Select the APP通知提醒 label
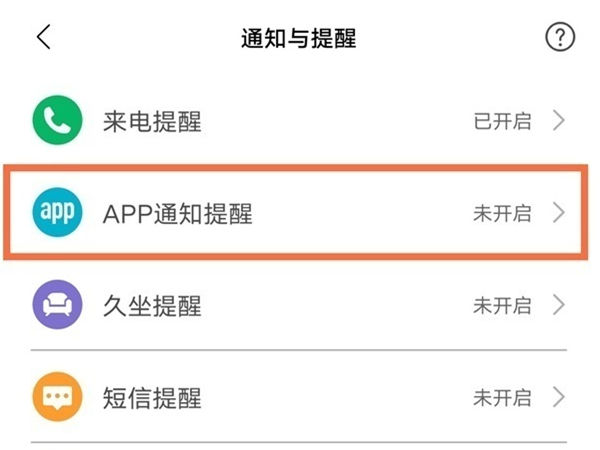This screenshot has width=600, height=450. (178, 213)
